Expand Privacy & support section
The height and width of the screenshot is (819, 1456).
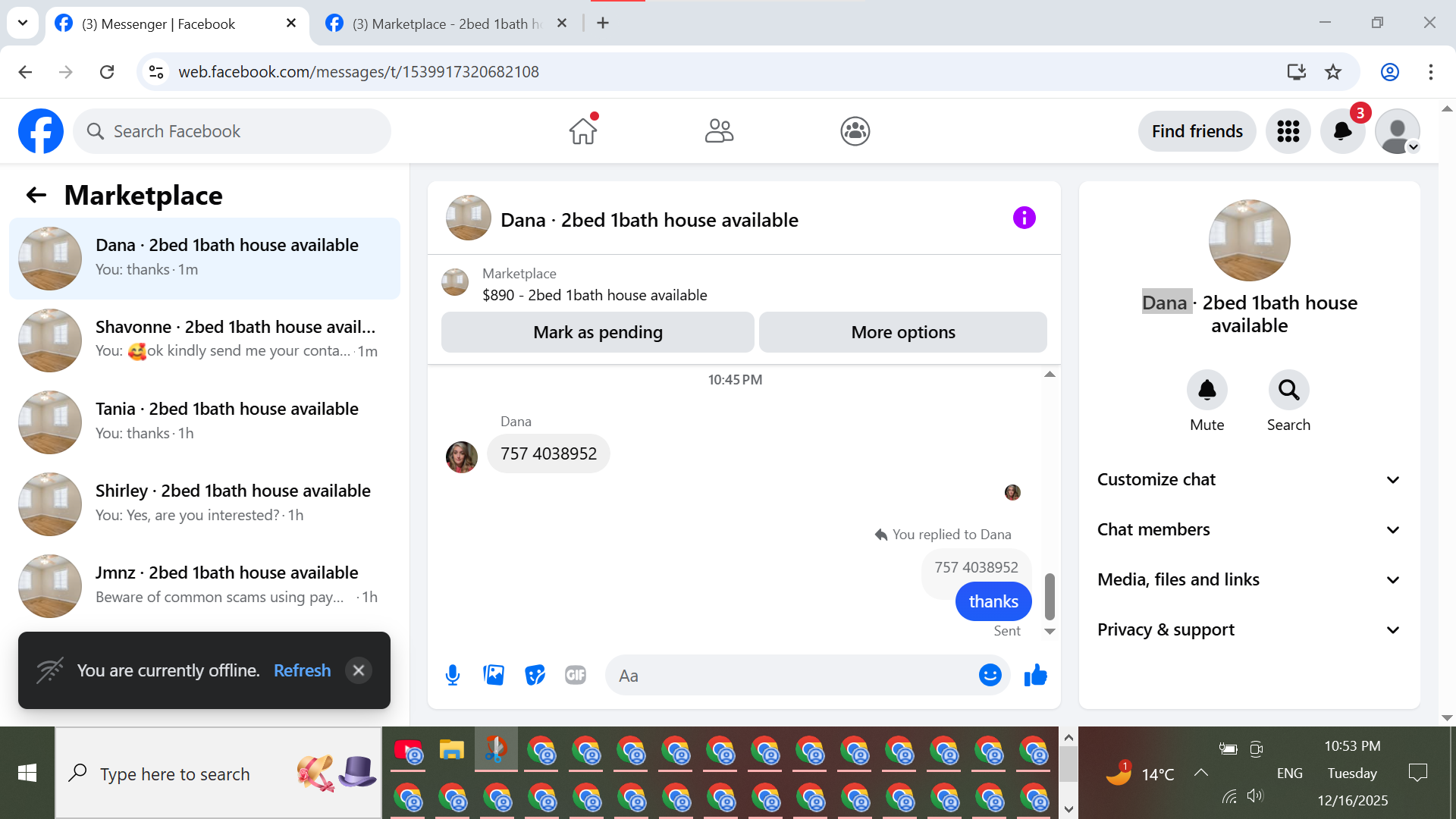coord(1249,629)
